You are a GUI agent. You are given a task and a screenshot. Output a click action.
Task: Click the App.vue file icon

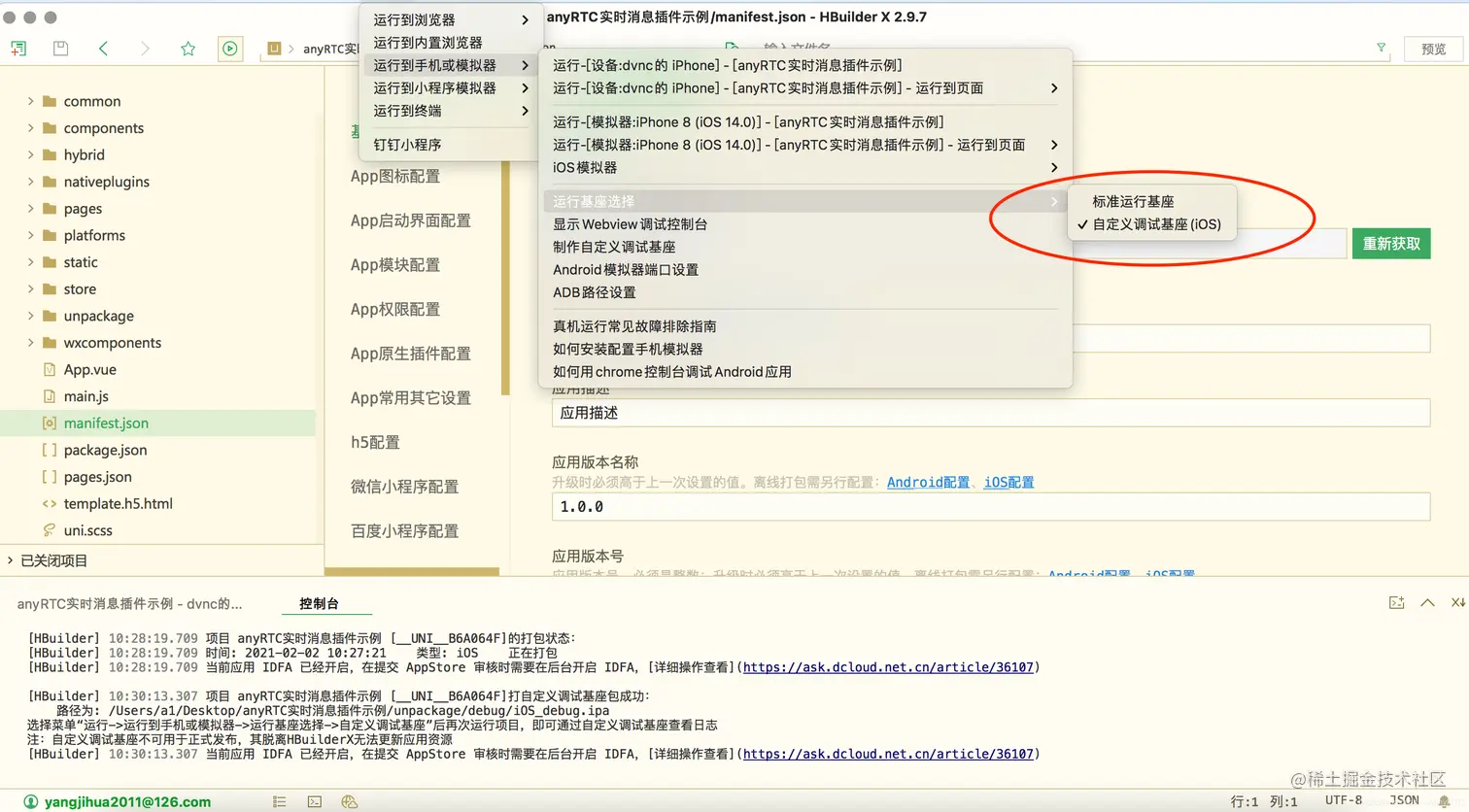coord(49,369)
